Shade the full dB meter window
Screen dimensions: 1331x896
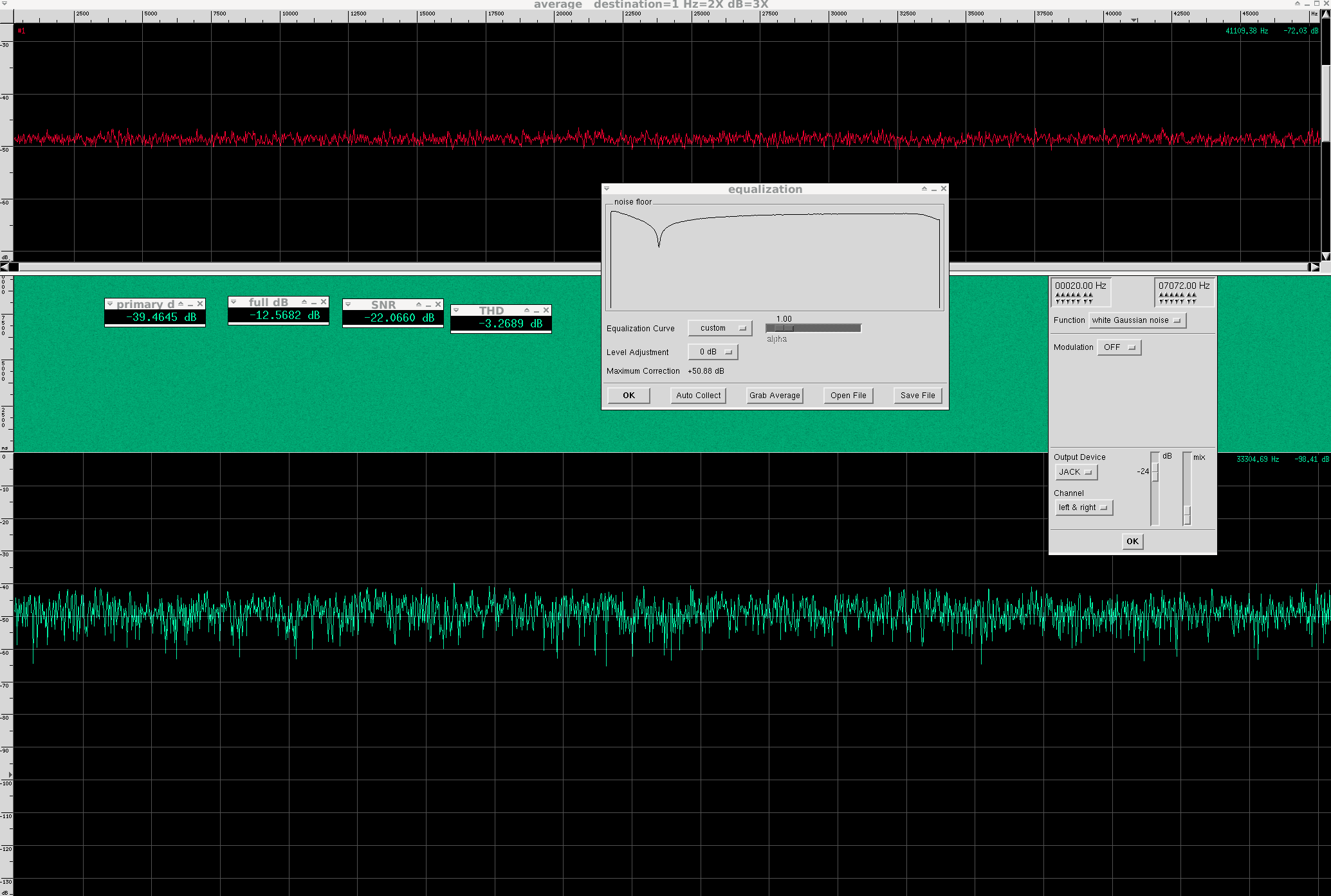304,302
